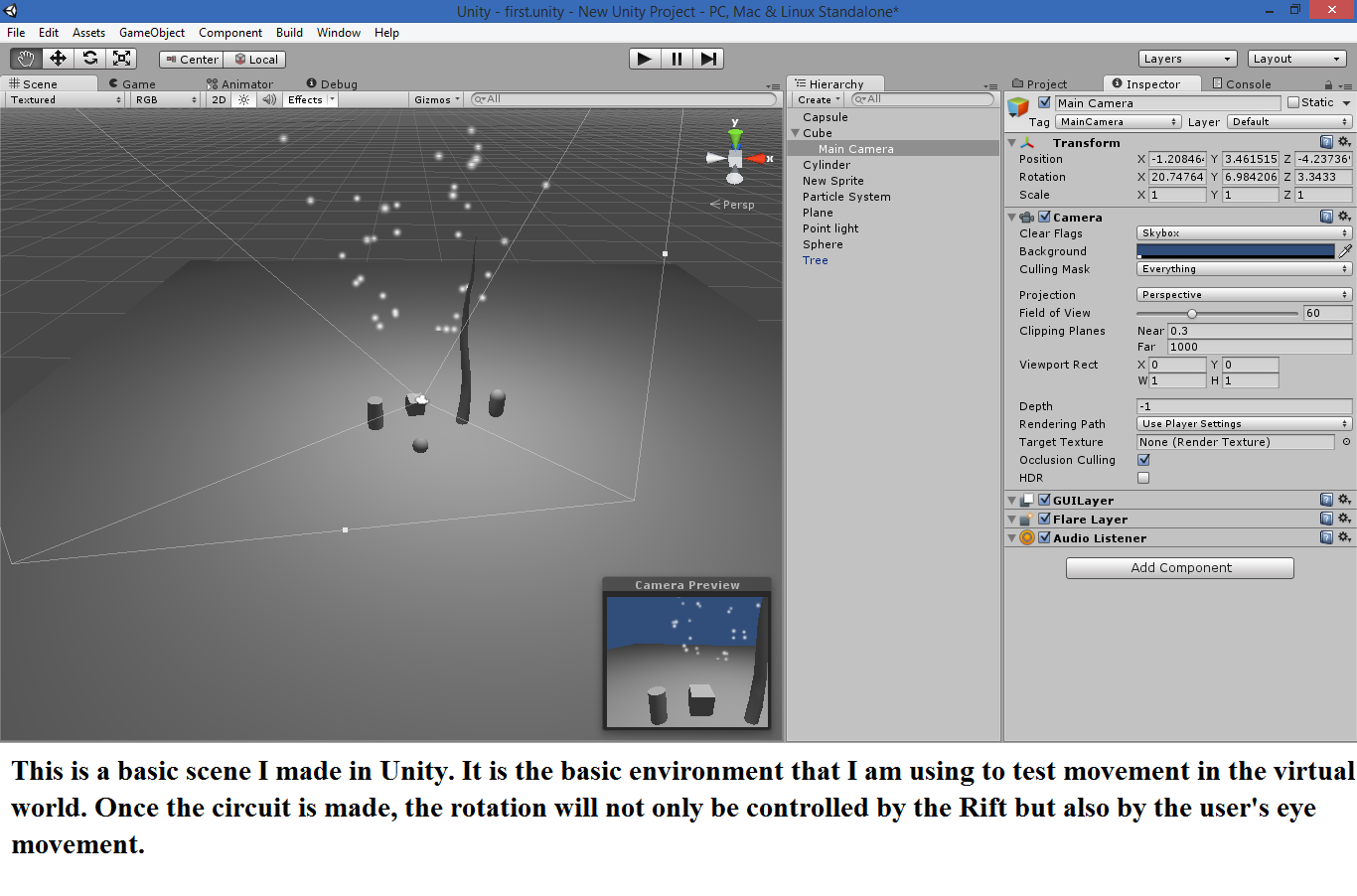Open Audio Listener help icon

1326,537
